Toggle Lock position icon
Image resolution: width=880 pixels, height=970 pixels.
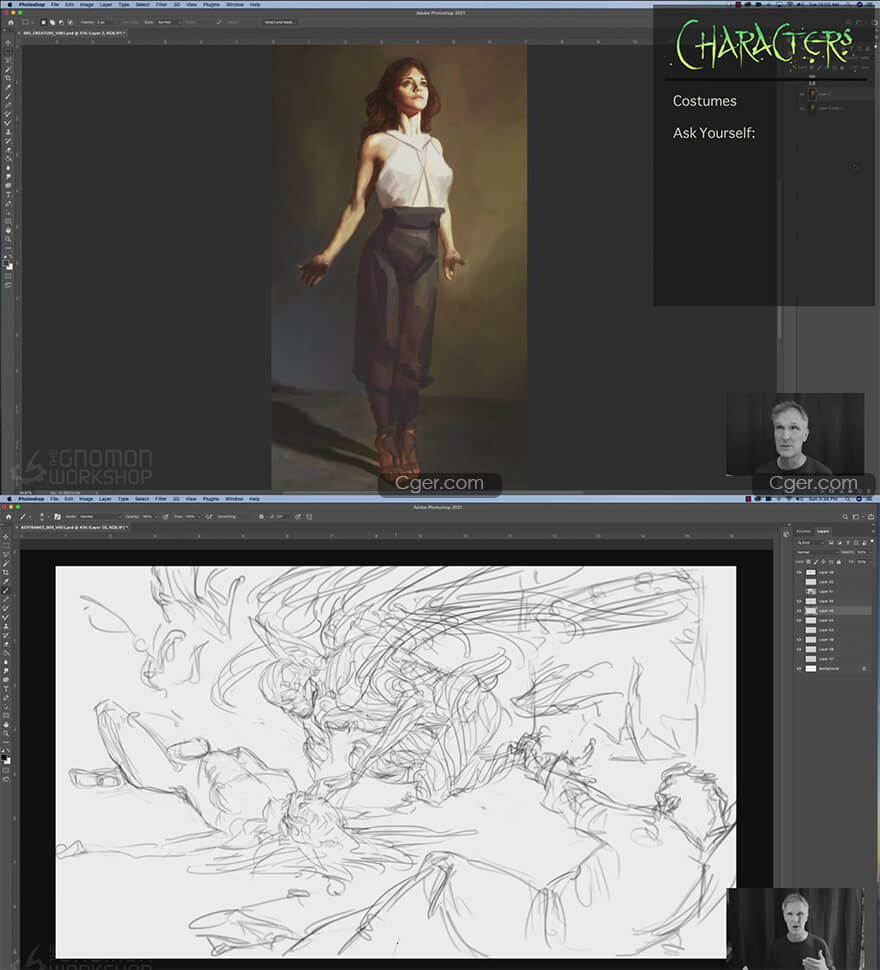pos(823,562)
